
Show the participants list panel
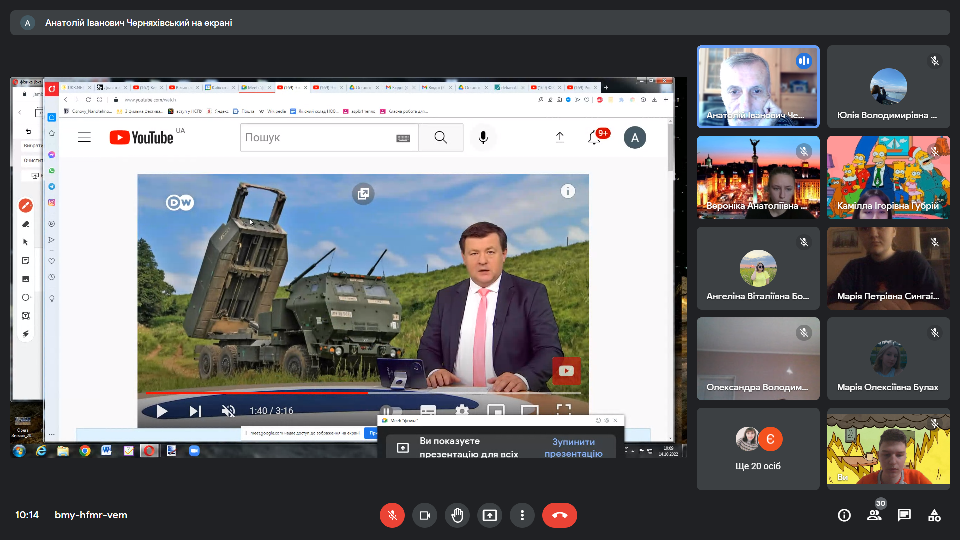(874, 515)
